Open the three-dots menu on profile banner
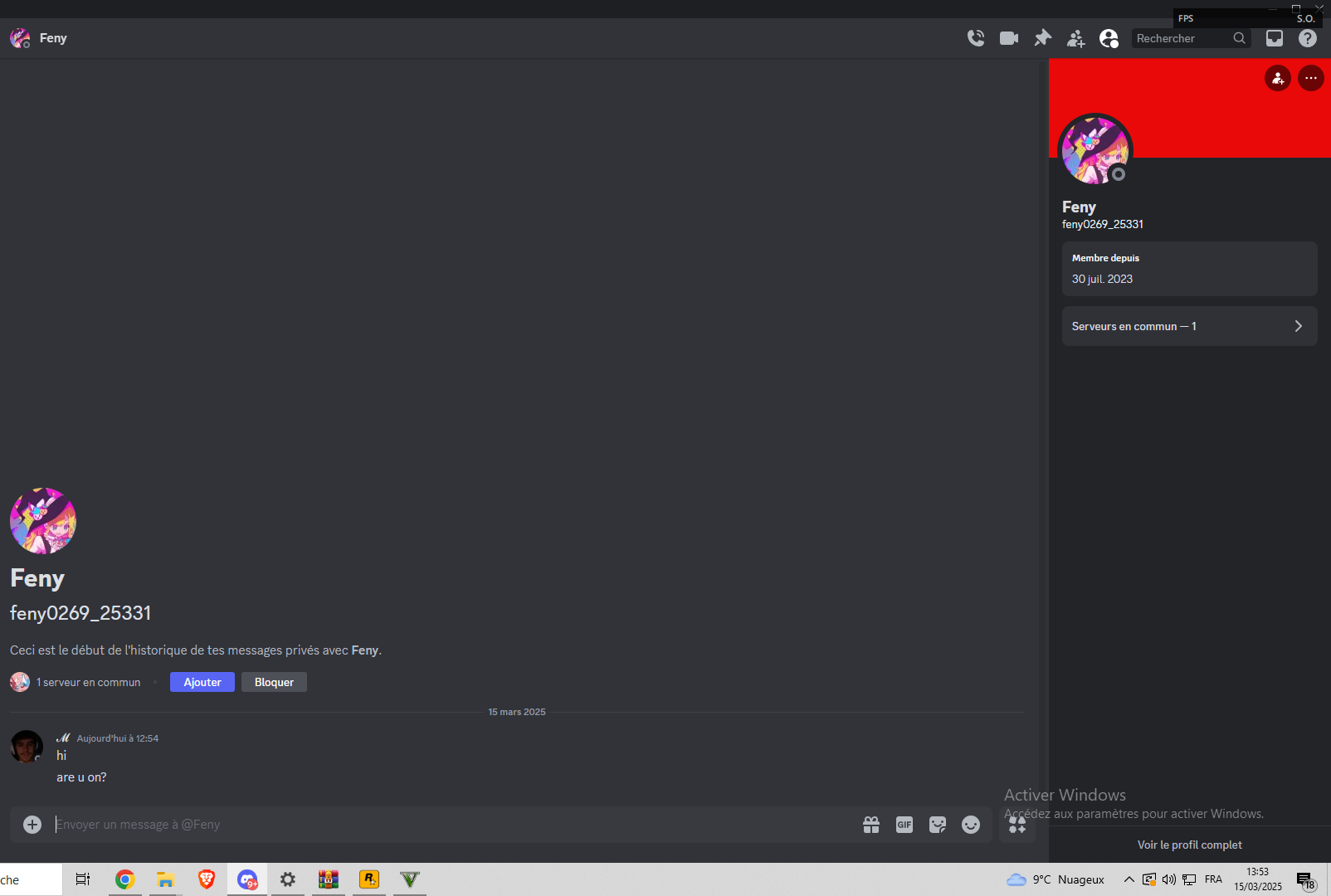The image size is (1331, 896). click(1311, 78)
